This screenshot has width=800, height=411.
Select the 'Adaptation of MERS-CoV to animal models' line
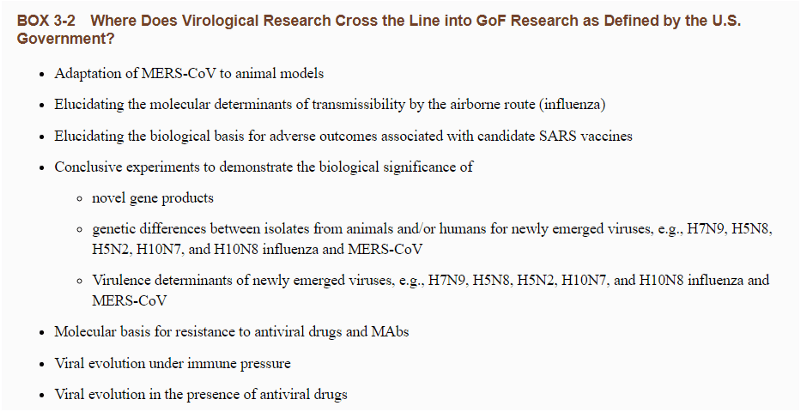click(x=189, y=73)
